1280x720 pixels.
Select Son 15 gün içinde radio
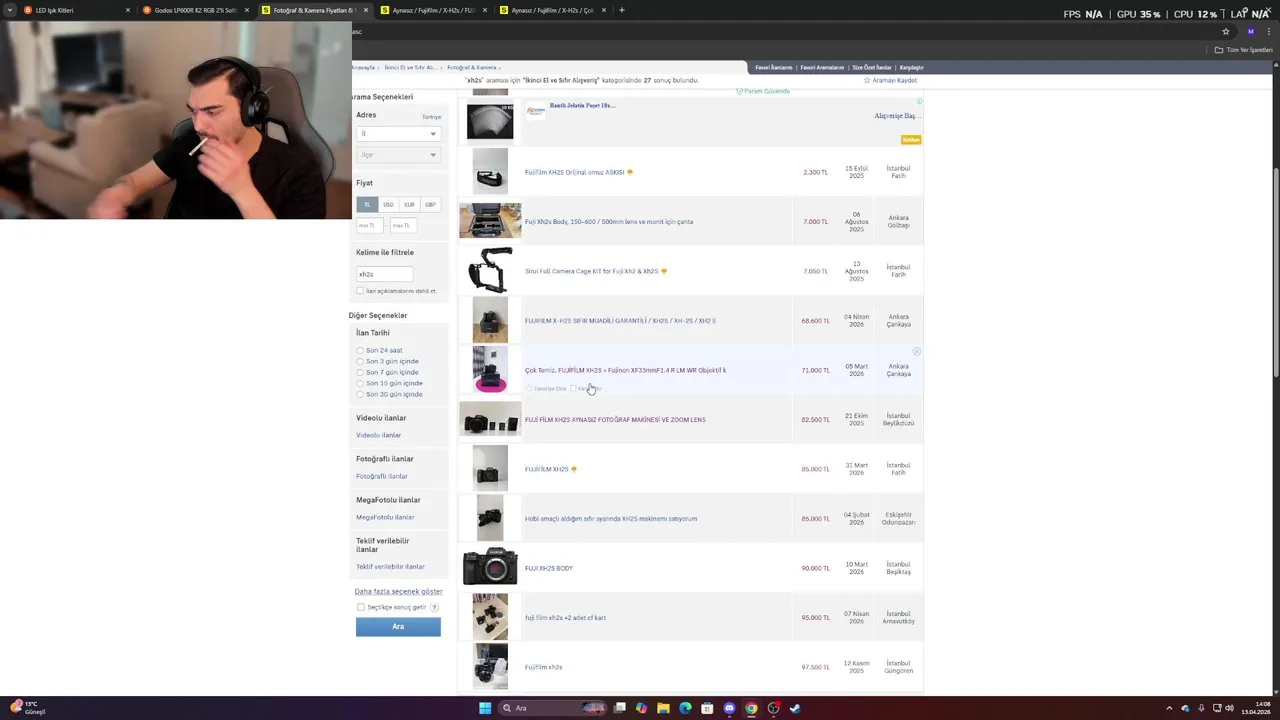[360, 383]
